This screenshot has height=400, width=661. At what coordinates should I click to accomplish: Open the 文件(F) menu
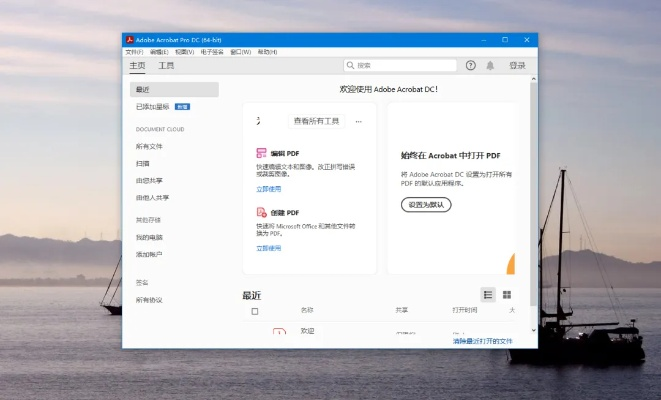click(134, 52)
